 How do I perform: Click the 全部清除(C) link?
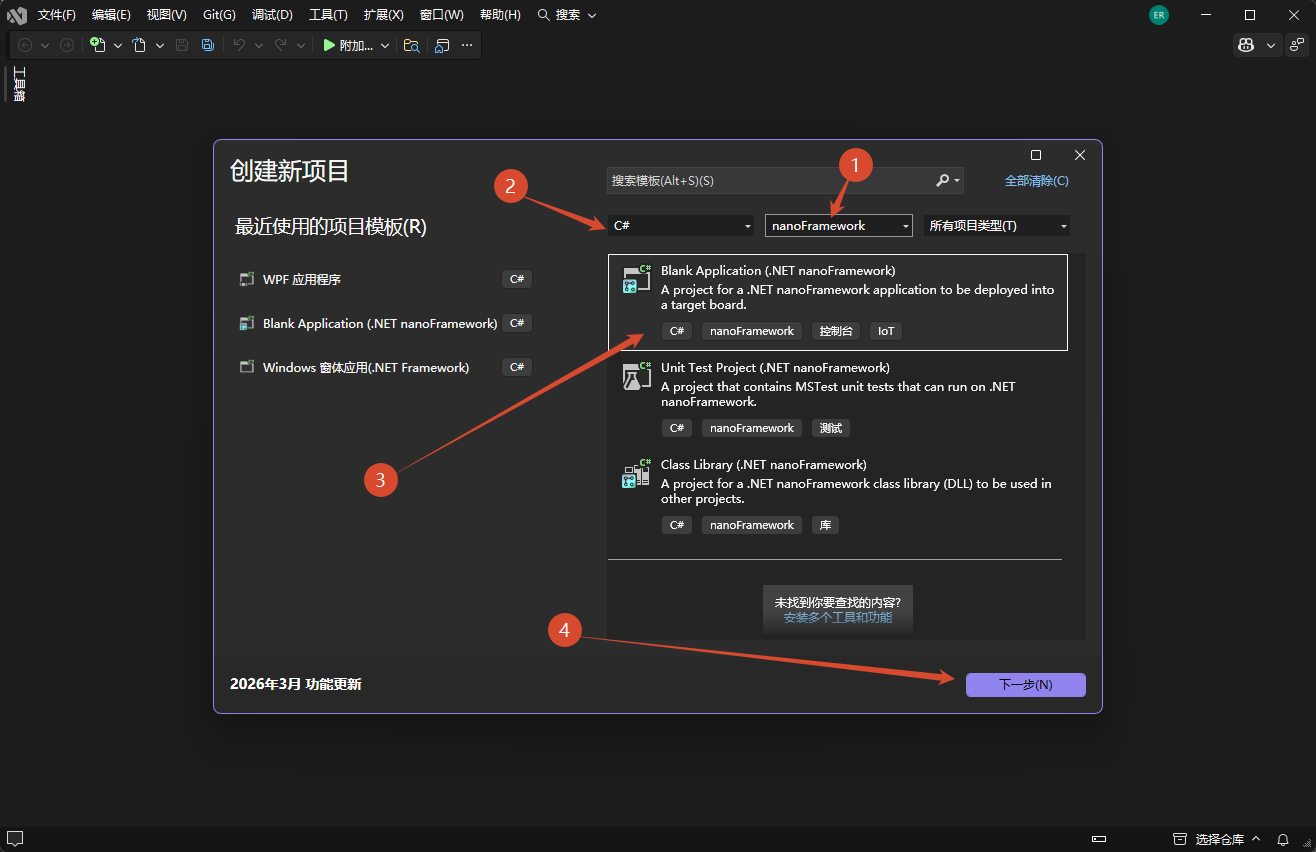(1036, 181)
